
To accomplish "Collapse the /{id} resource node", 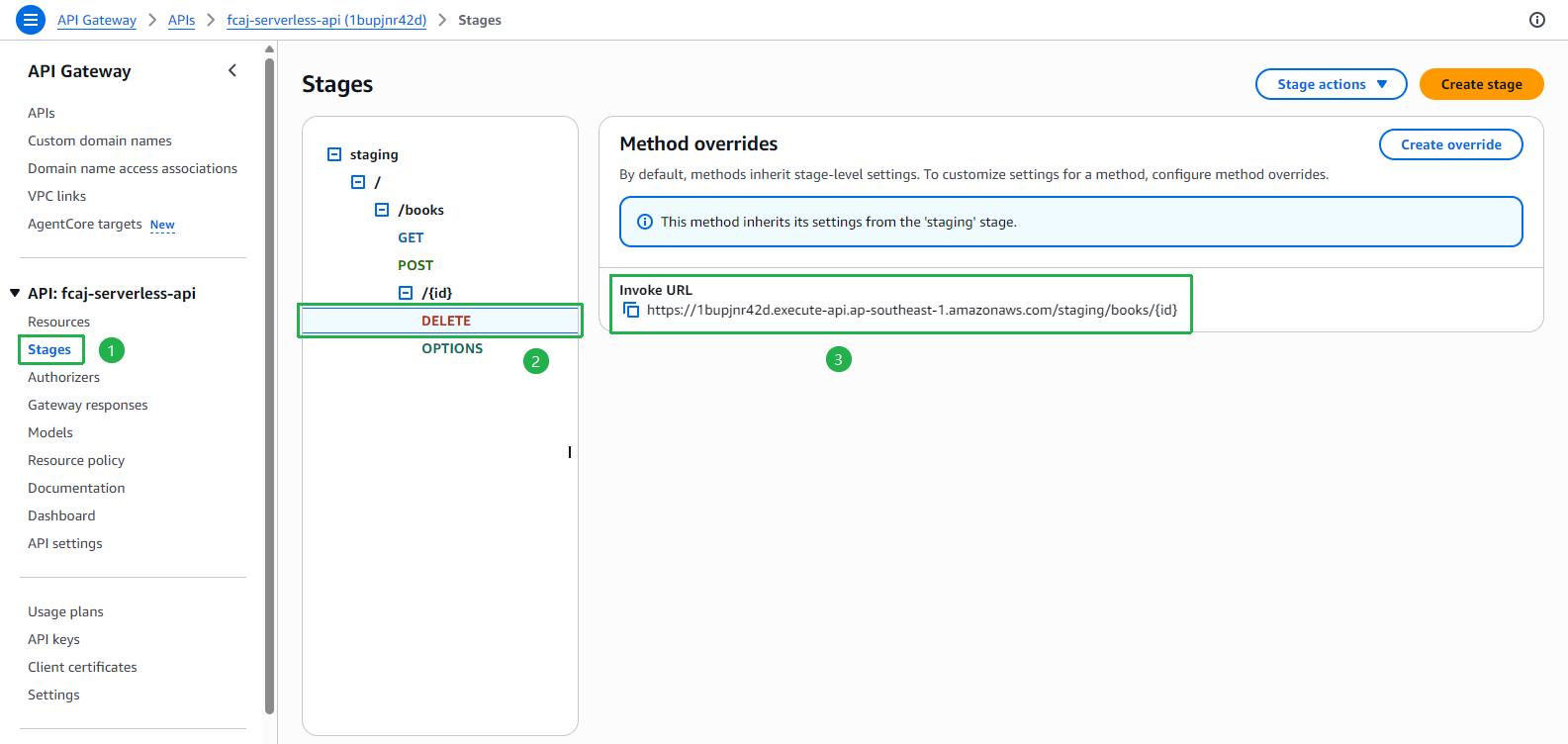I will (406, 293).
